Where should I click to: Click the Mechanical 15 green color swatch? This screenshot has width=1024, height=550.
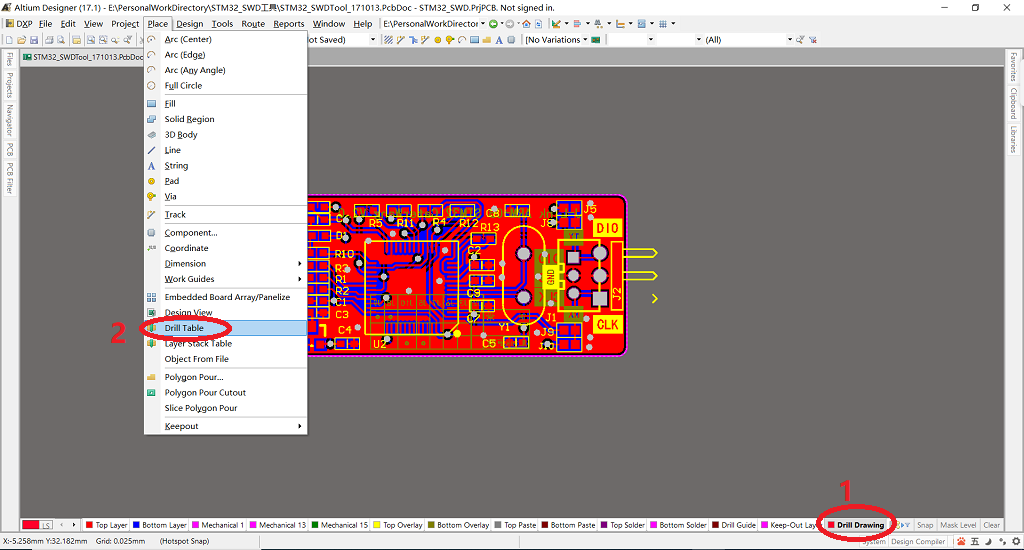(315, 525)
